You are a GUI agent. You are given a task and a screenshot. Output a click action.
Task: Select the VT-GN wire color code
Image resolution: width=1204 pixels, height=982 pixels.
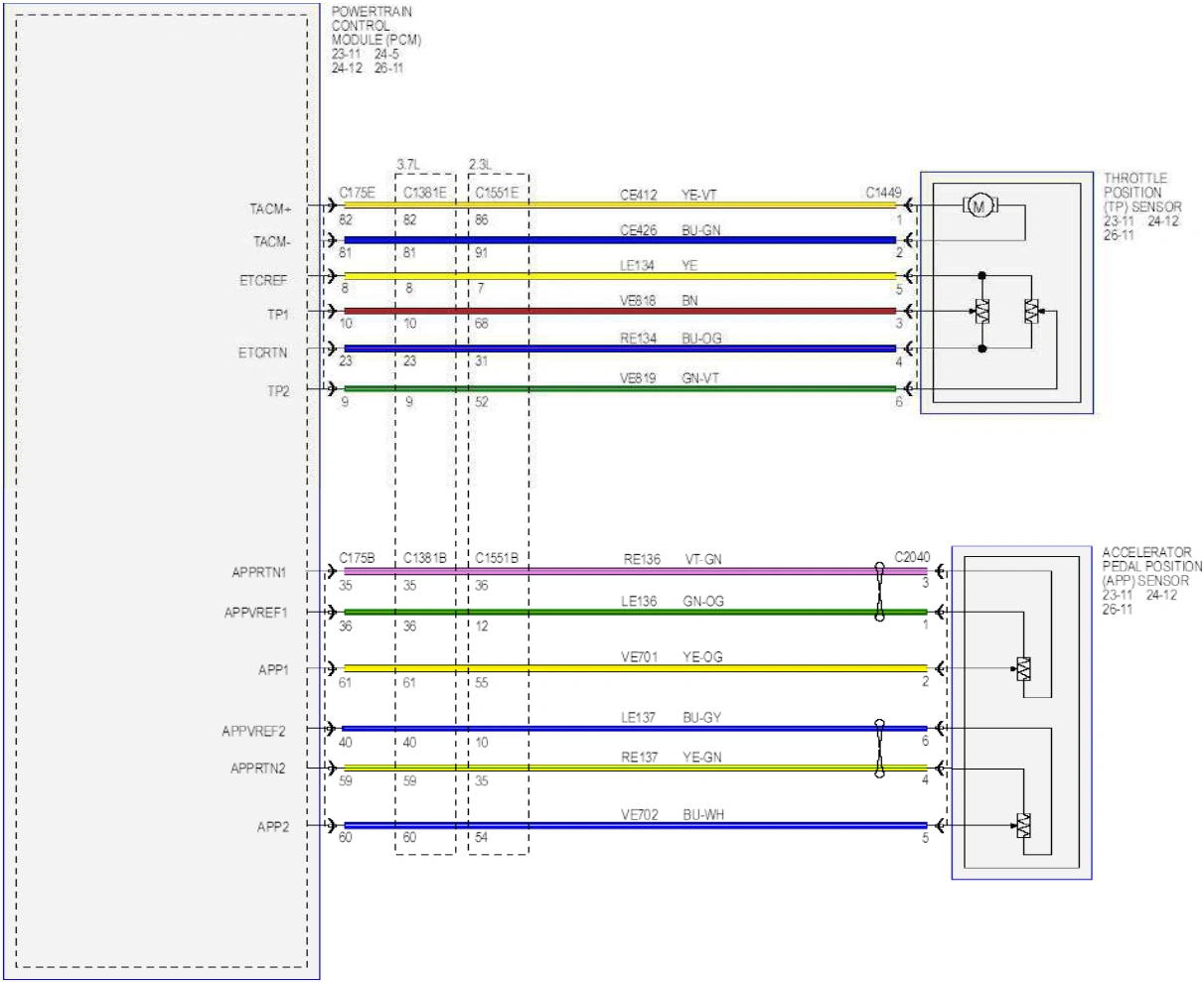[x=703, y=560]
